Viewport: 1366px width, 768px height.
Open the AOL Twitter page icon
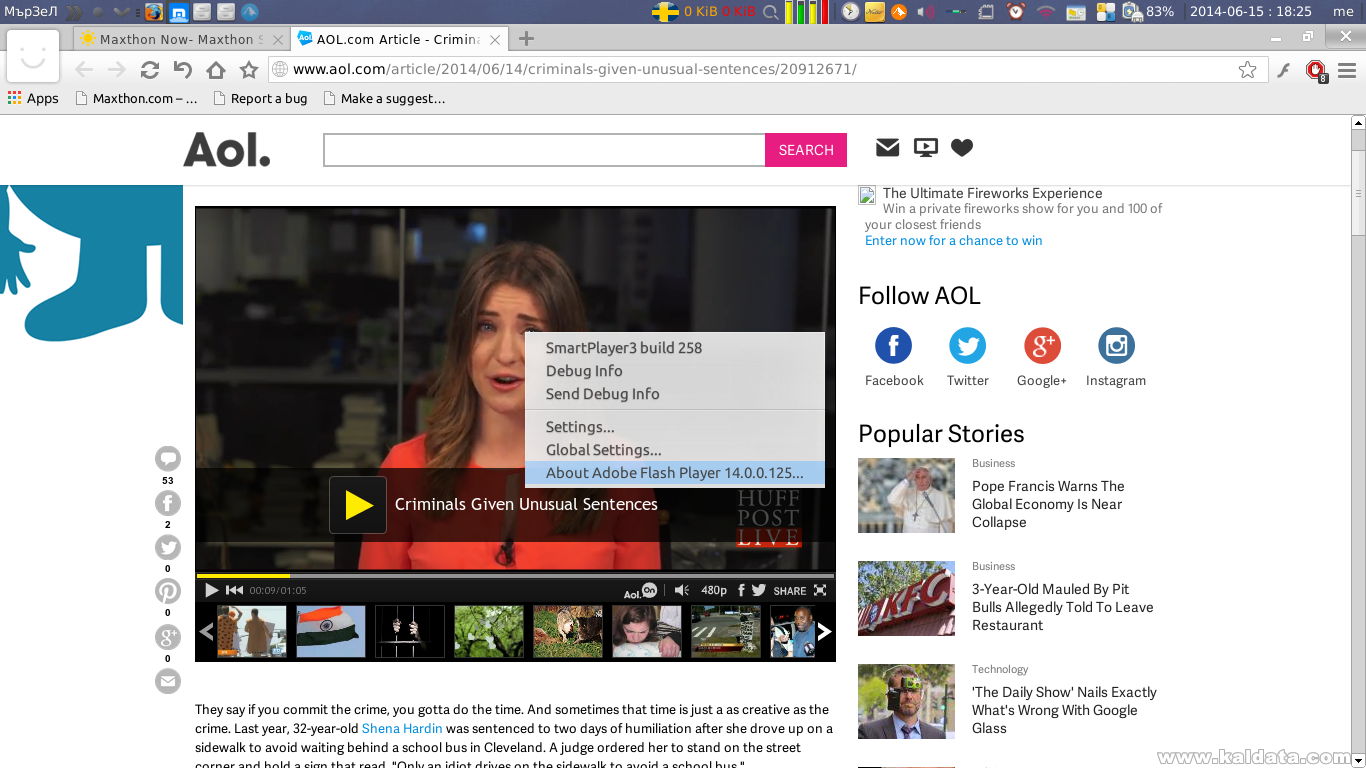click(967, 346)
